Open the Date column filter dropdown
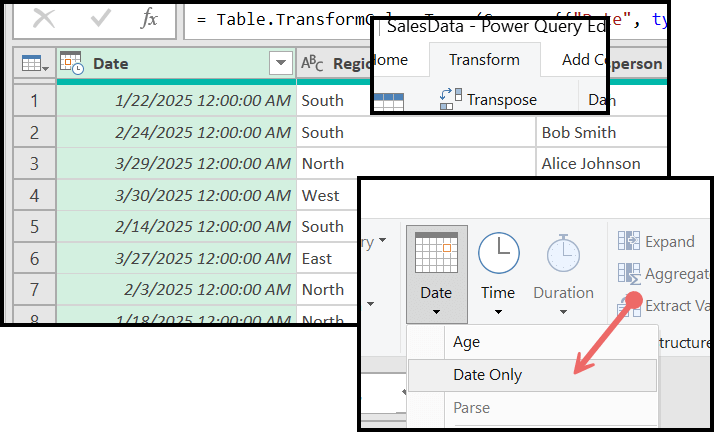Screen dimensions: 714x432 point(280,63)
